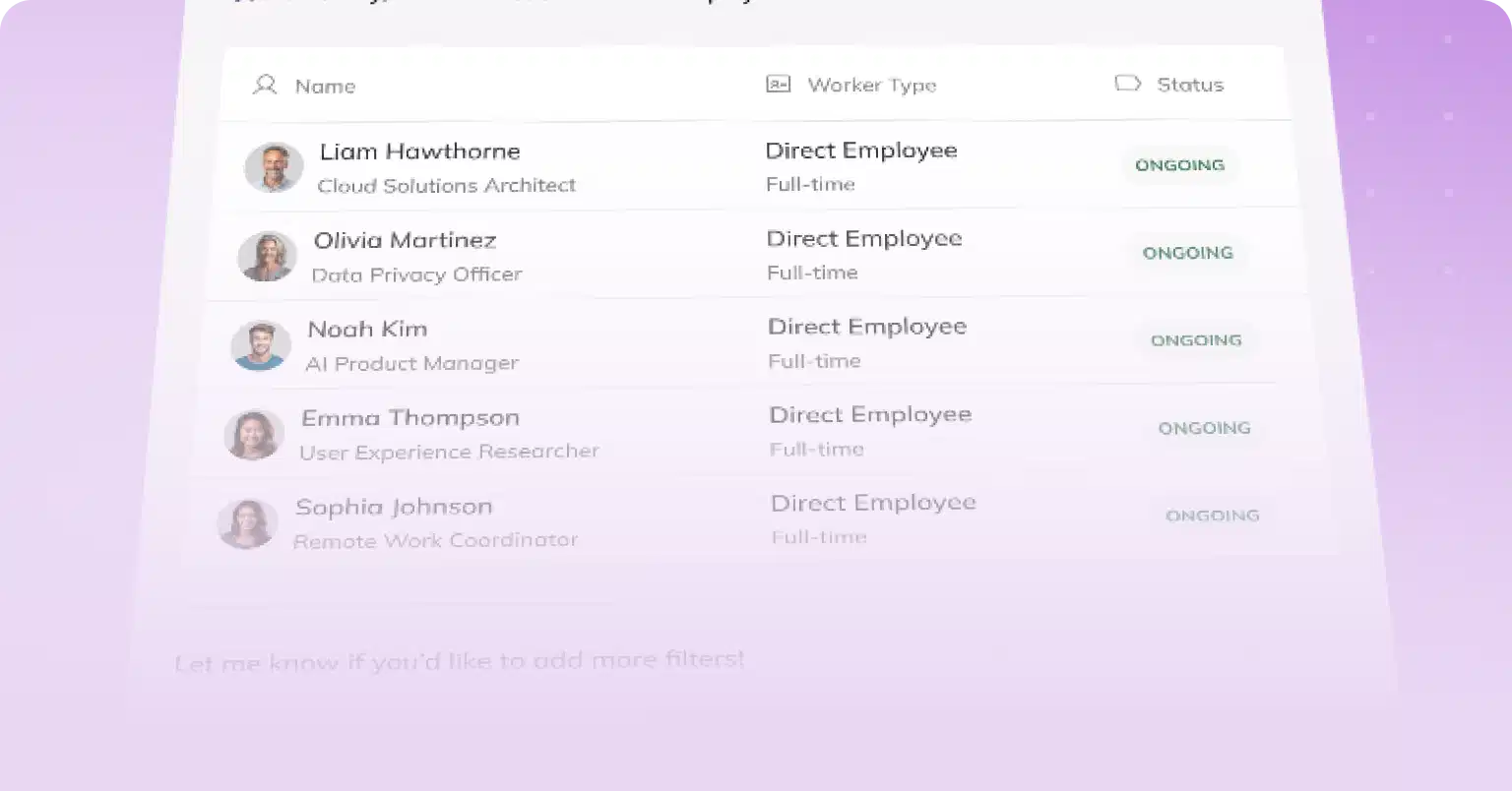Click Direct Employee text in Sophia Johnson row
The image size is (1512, 791).
pos(873,503)
